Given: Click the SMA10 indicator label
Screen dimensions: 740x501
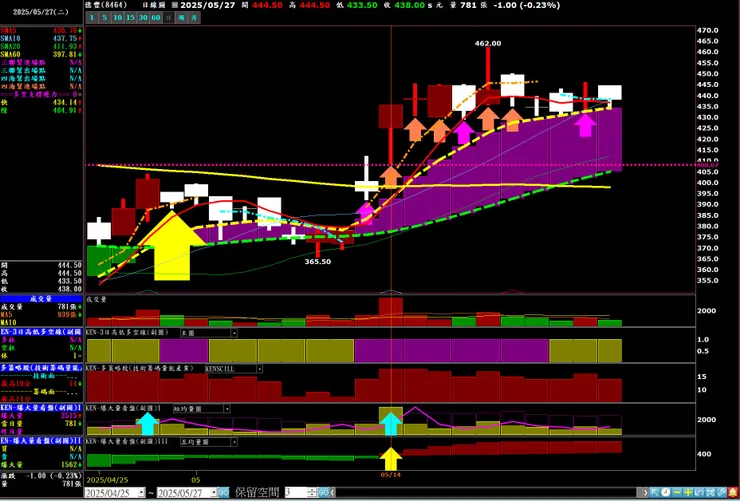Looking at the screenshot, I should click(x=10, y=38).
